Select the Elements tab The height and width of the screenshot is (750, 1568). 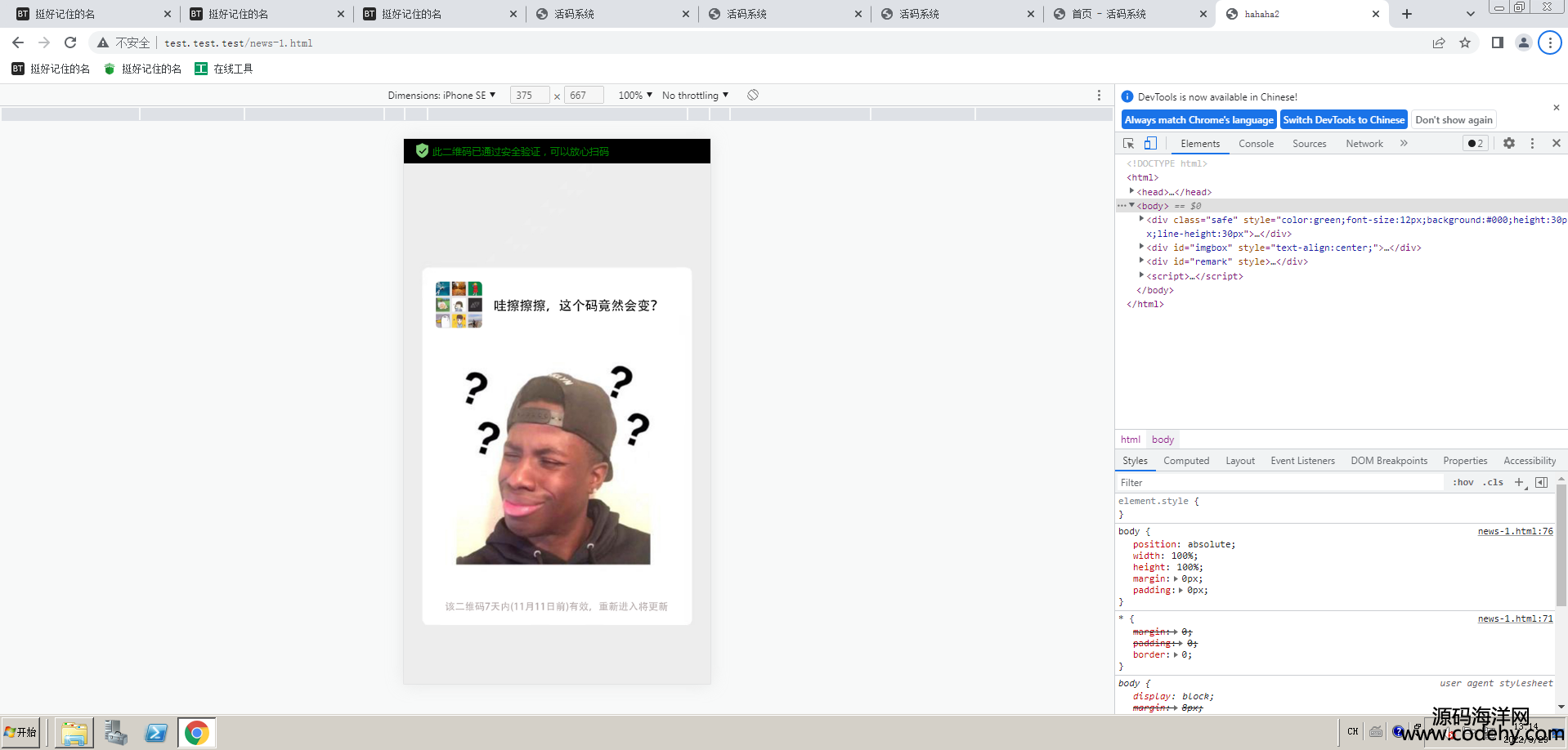point(1200,144)
